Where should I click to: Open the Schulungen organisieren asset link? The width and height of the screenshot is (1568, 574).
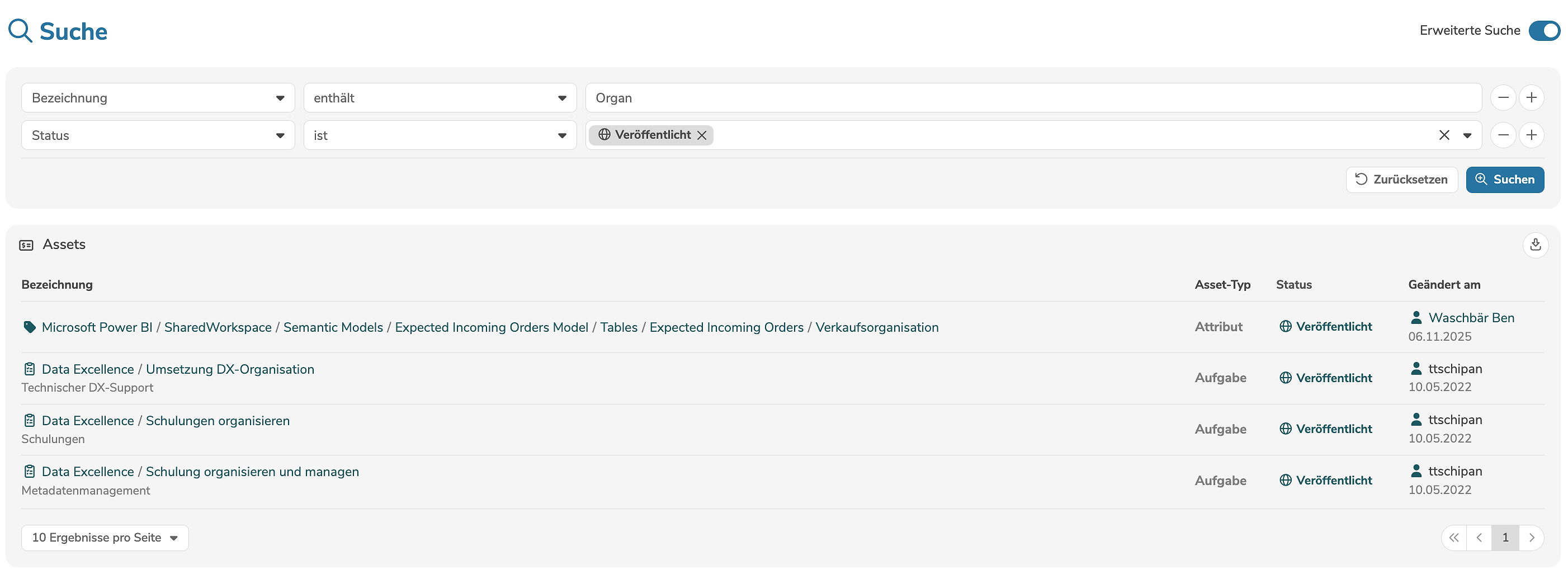[218, 421]
